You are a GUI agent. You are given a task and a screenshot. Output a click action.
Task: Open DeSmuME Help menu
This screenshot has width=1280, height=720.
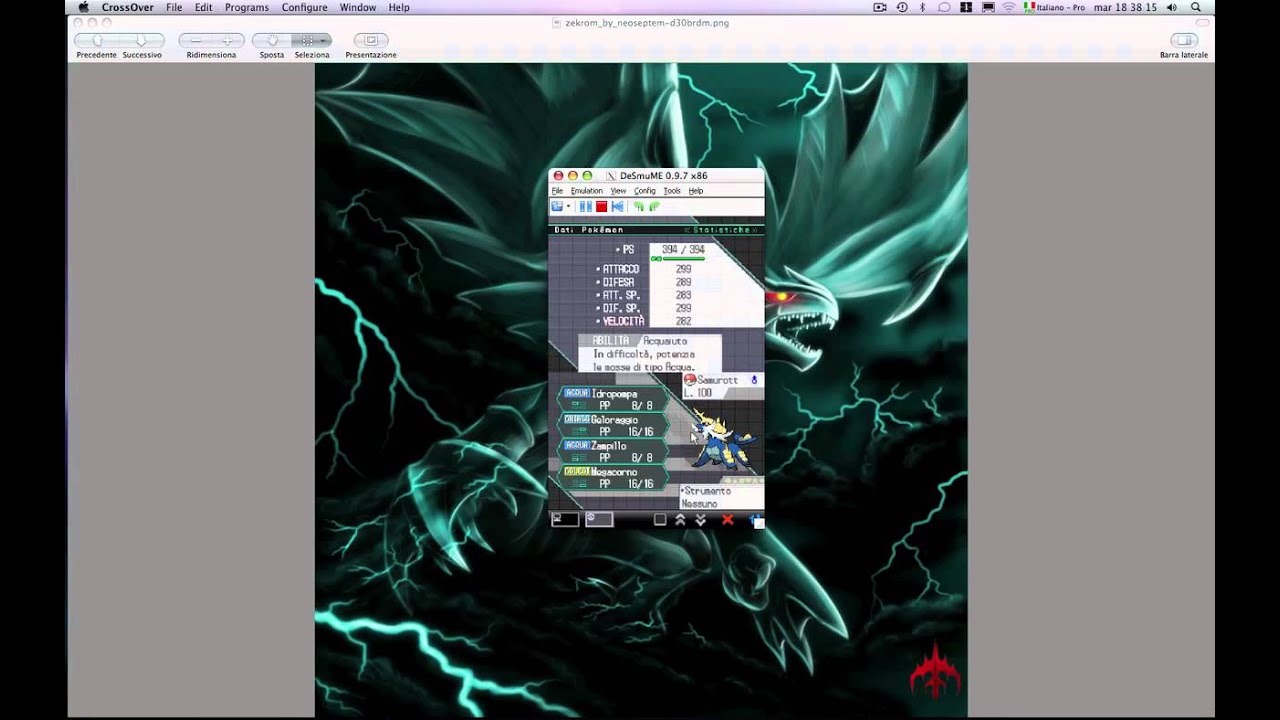pos(696,191)
